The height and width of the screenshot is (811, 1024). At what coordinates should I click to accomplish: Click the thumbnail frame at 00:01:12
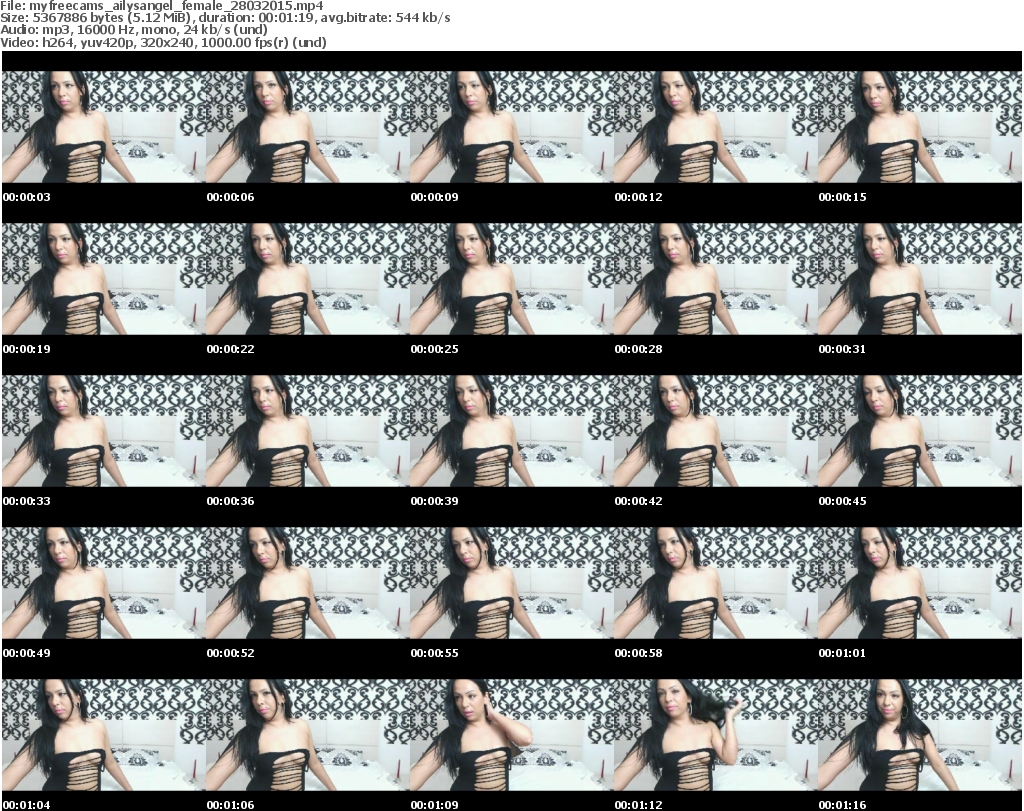716,735
